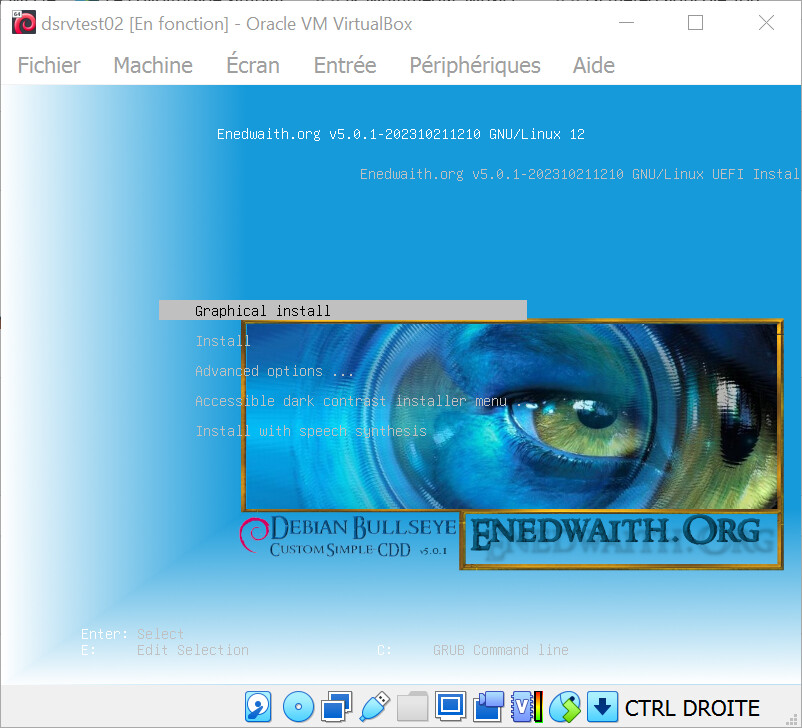Select Accessible dark contrast installer menu
Screen dimensions: 802x728
358,401
